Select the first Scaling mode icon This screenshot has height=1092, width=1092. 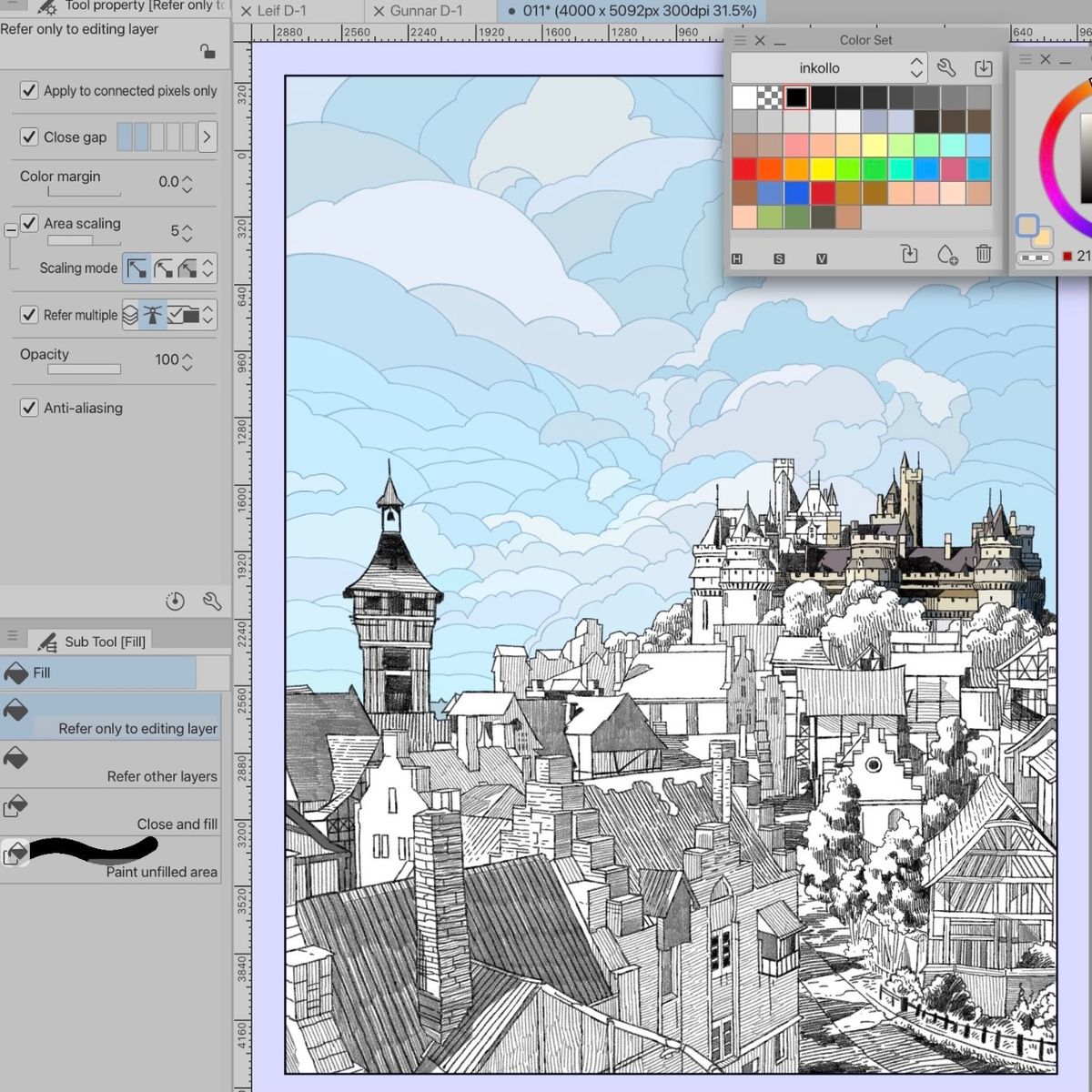pyautogui.click(x=136, y=268)
